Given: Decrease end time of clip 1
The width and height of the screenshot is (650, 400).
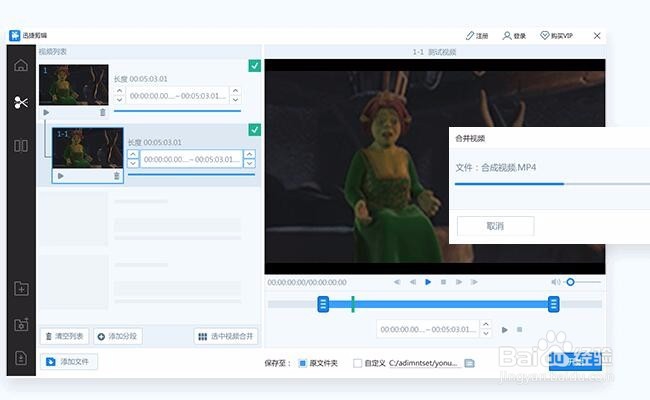Looking at the screenshot, I should pyautogui.click(x=235, y=100).
